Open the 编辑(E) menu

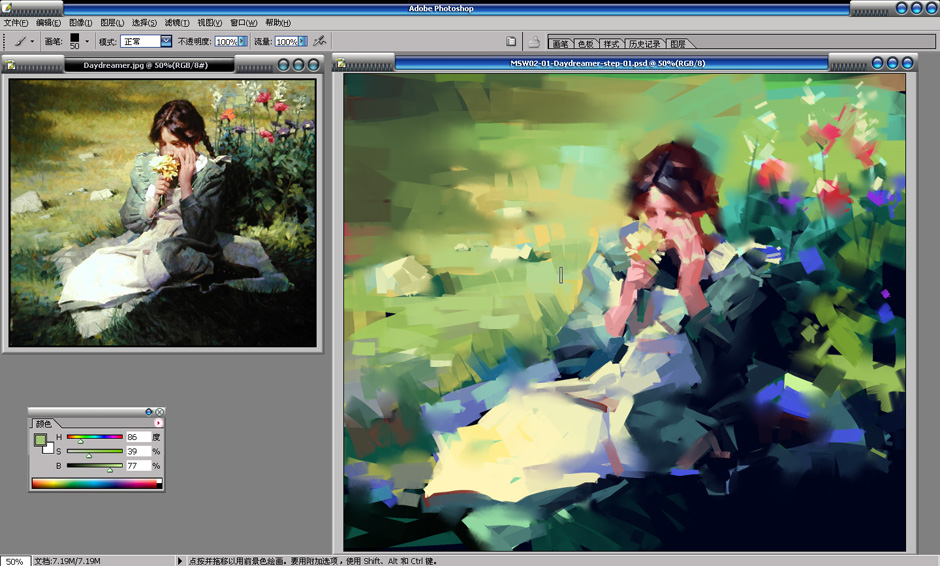(x=48, y=23)
